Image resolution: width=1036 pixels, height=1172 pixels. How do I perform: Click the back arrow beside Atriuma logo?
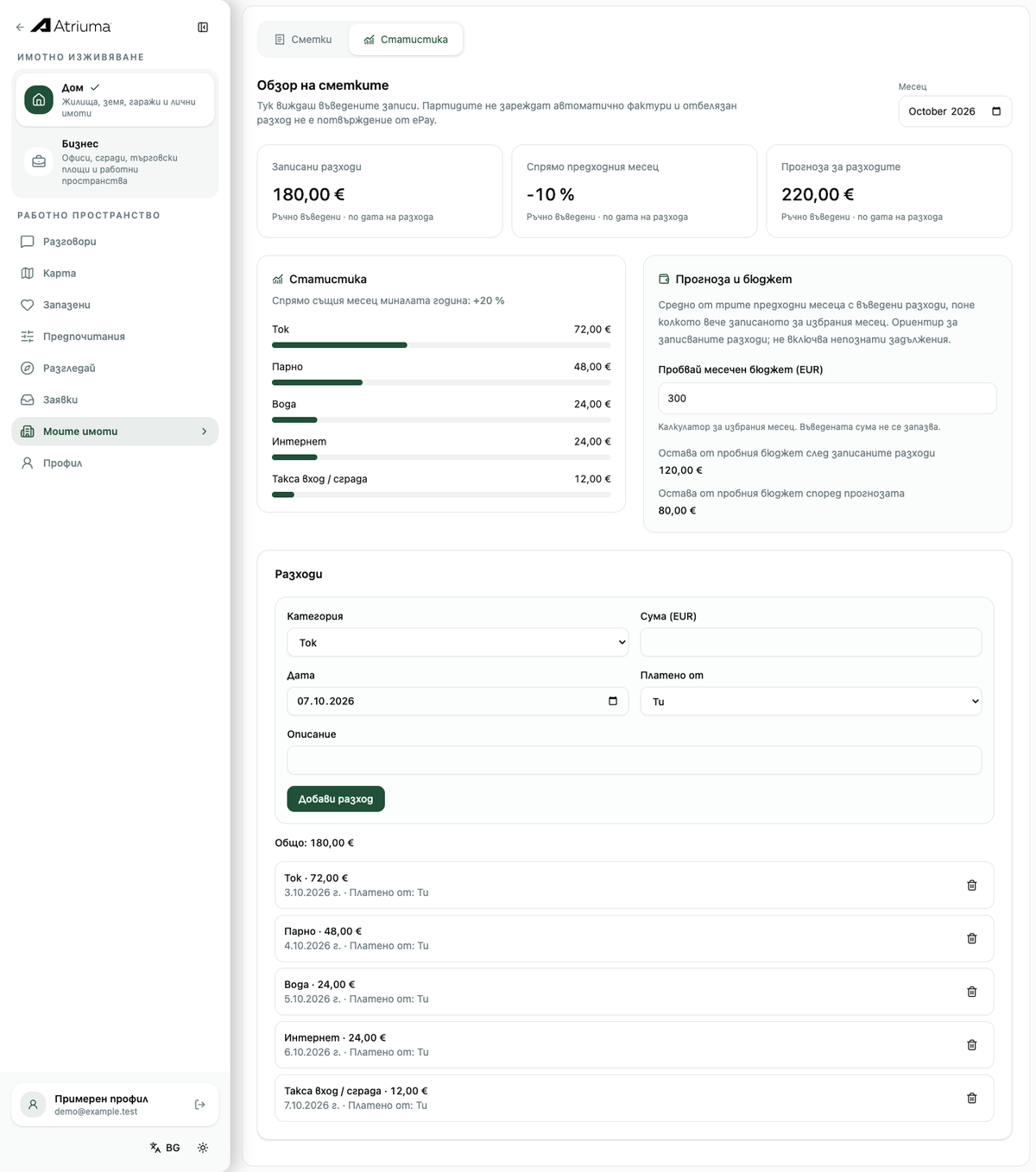[20, 27]
